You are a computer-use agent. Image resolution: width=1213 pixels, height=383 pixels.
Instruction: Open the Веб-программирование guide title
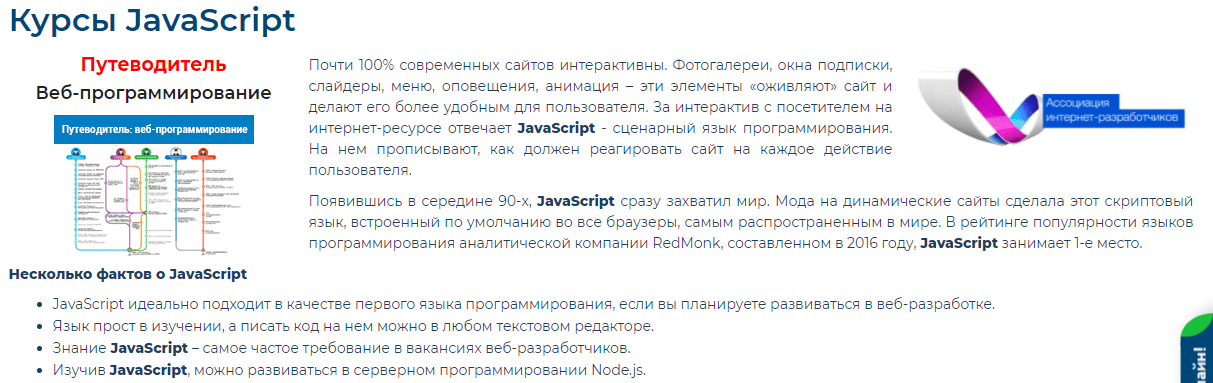tap(153, 93)
